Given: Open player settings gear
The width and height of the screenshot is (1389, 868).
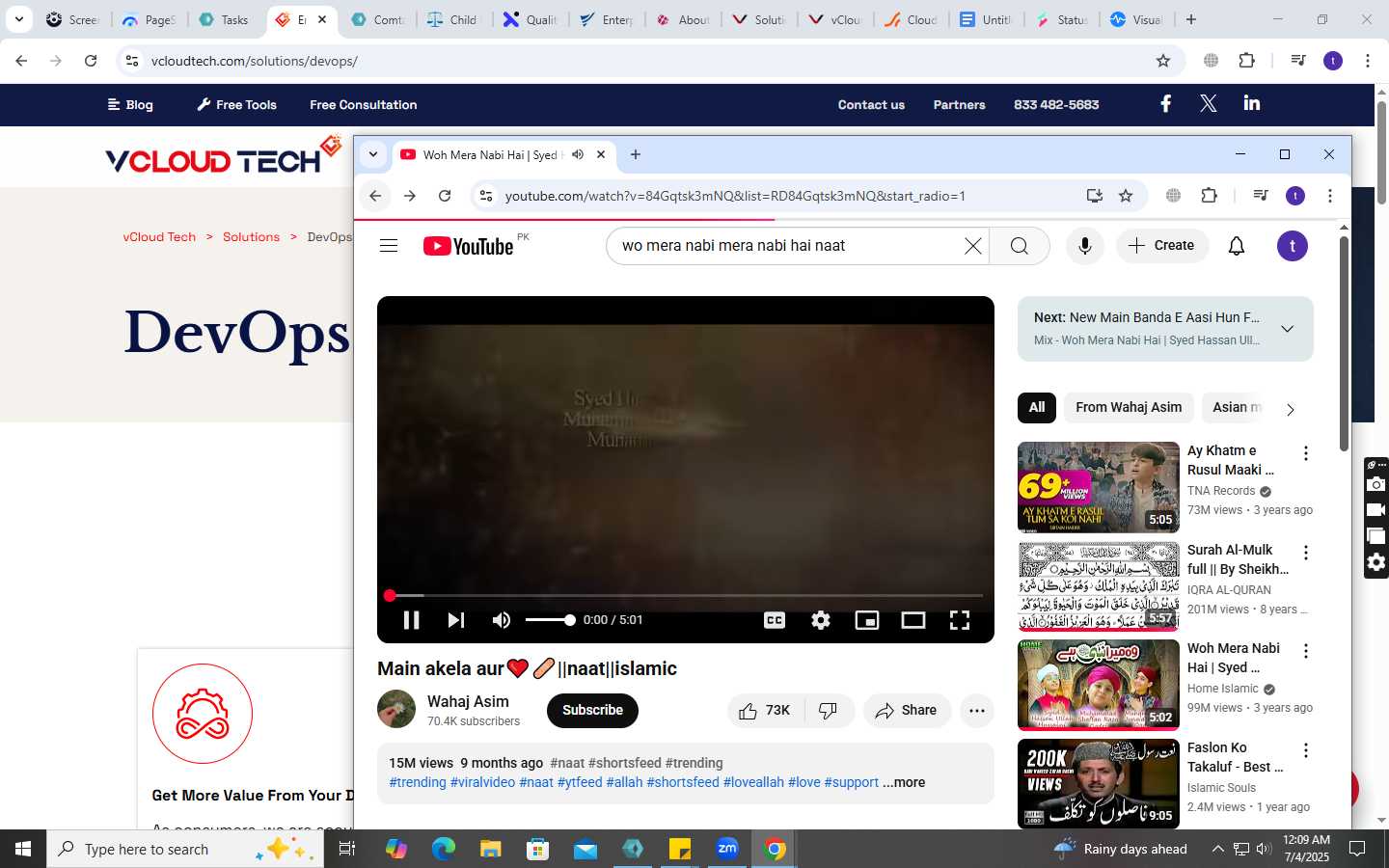Looking at the screenshot, I should coord(821,620).
